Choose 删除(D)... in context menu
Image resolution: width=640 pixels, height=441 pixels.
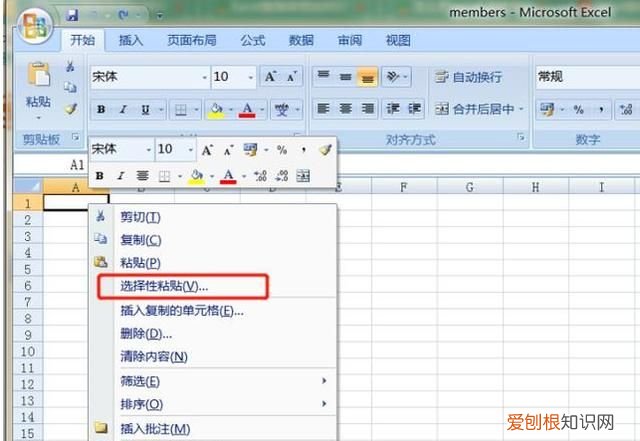213,334
